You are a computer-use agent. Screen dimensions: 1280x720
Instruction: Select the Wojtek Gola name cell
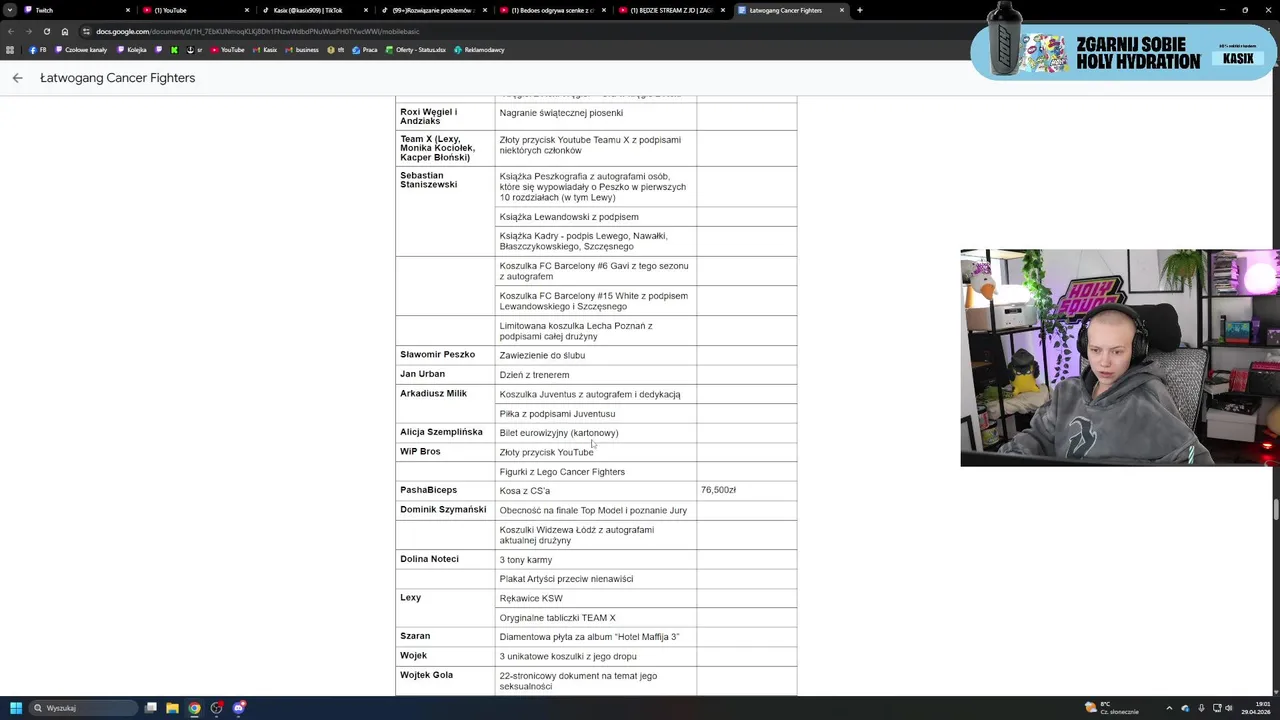pos(445,680)
